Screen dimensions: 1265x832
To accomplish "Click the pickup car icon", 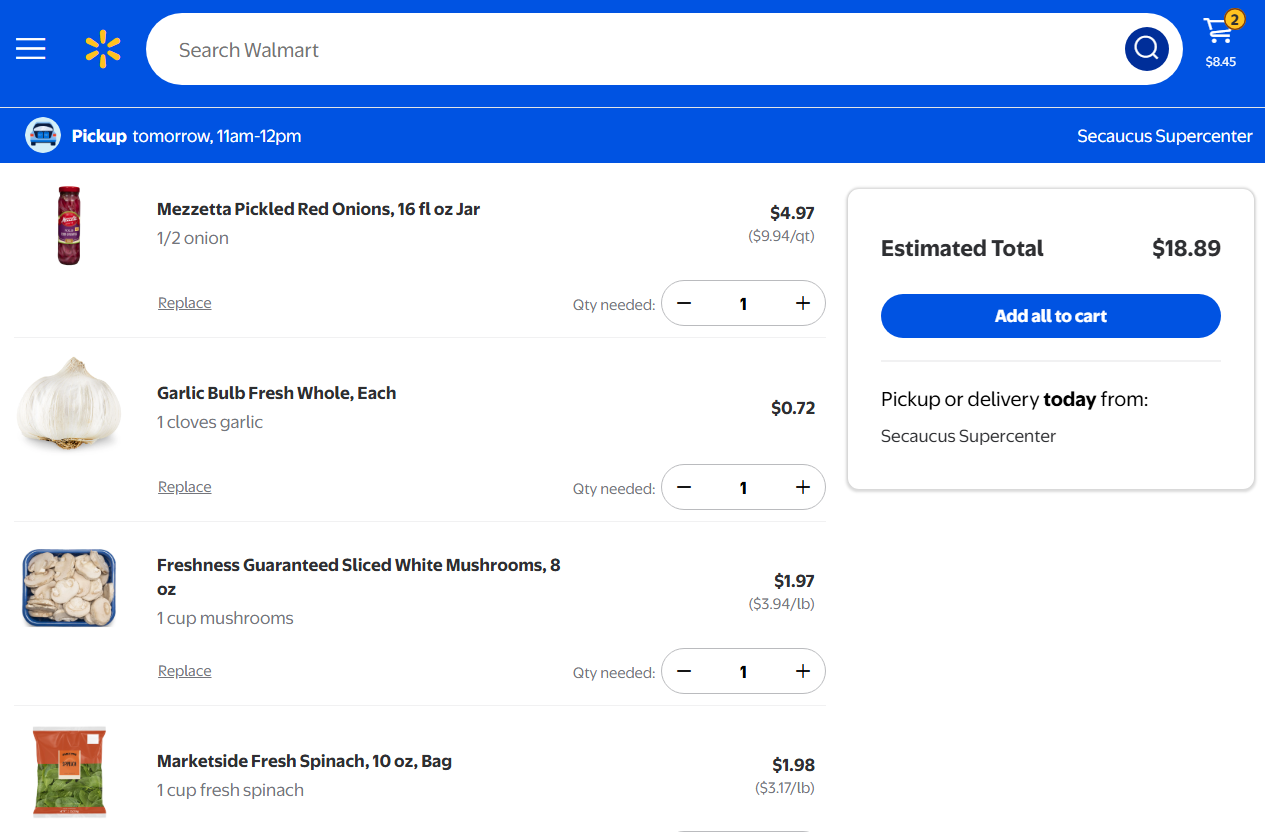I will [43, 136].
